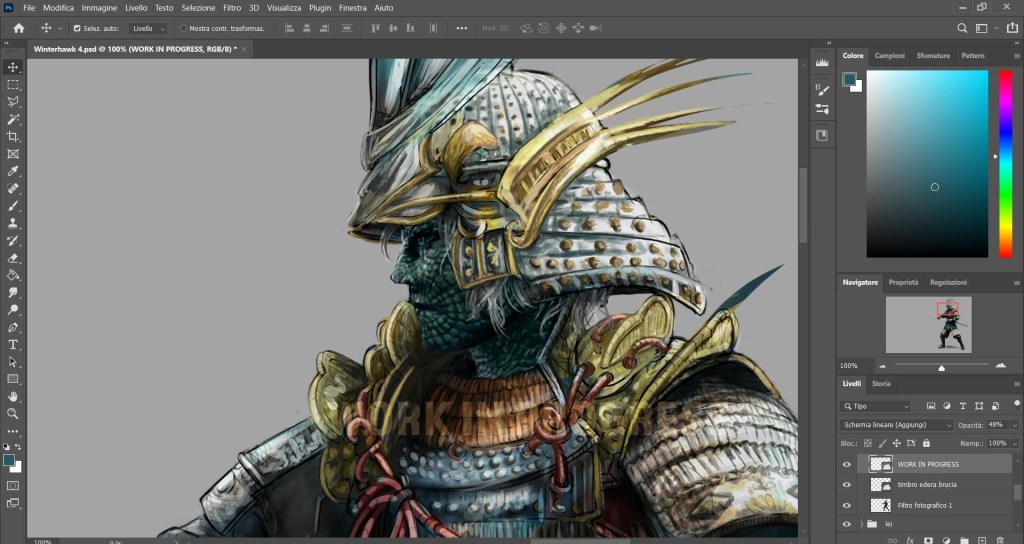The height and width of the screenshot is (544, 1024).
Task: Select the Crop tool in the toolbar
Action: [x=13, y=136]
